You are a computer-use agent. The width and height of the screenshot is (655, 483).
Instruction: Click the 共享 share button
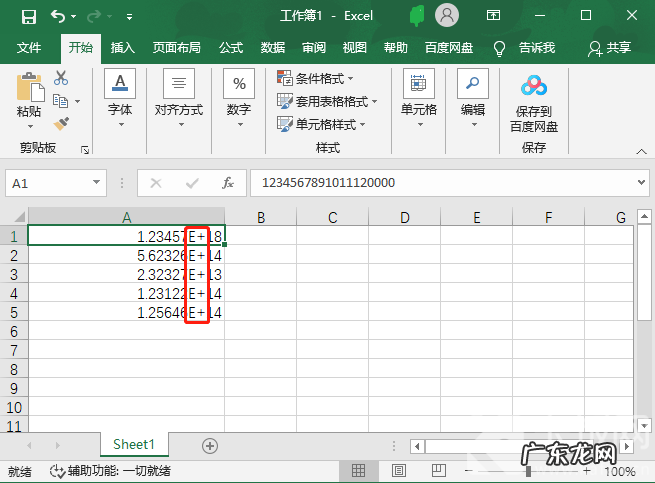(609, 48)
